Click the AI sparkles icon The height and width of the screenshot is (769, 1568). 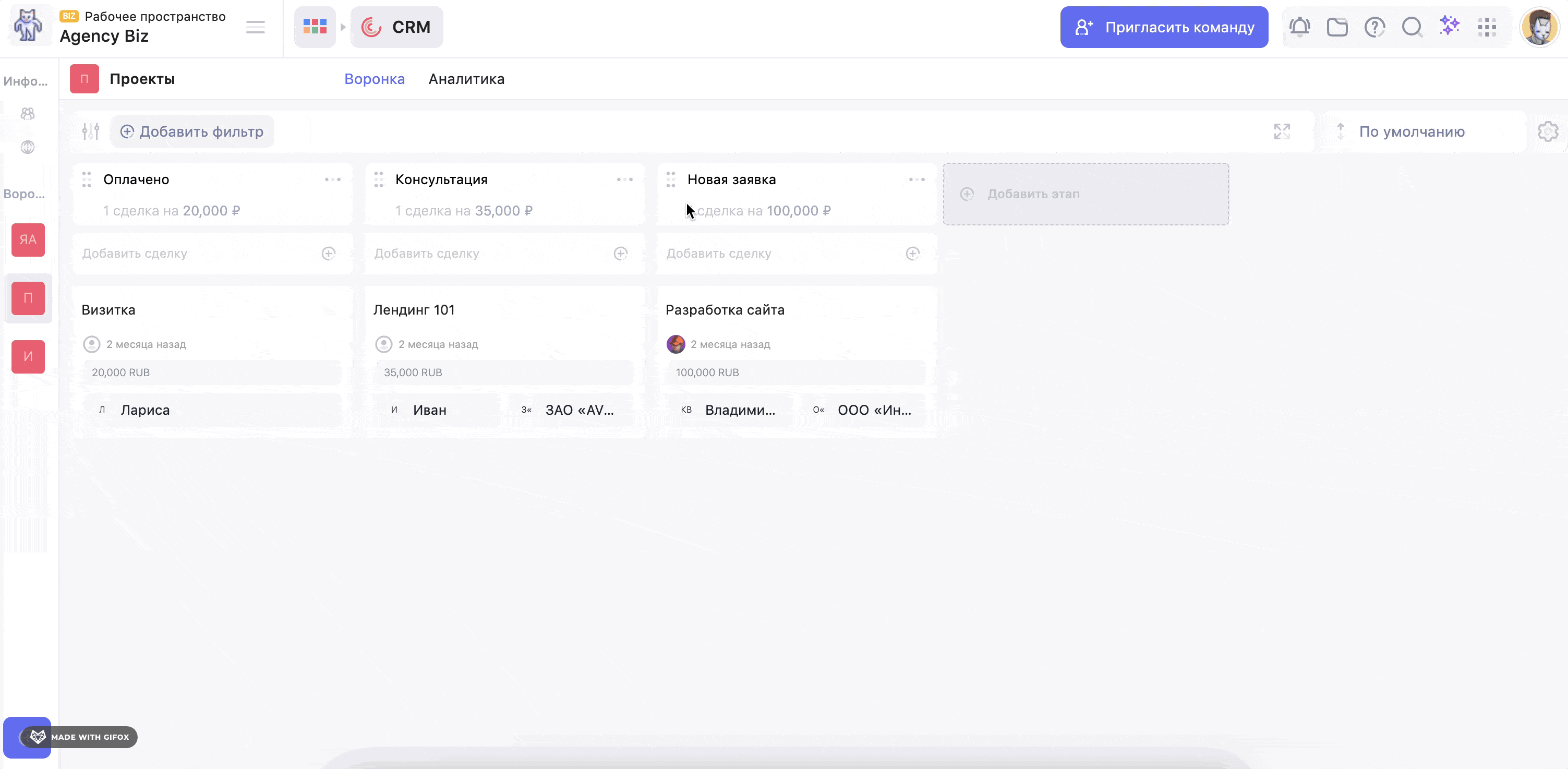point(1449,26)
